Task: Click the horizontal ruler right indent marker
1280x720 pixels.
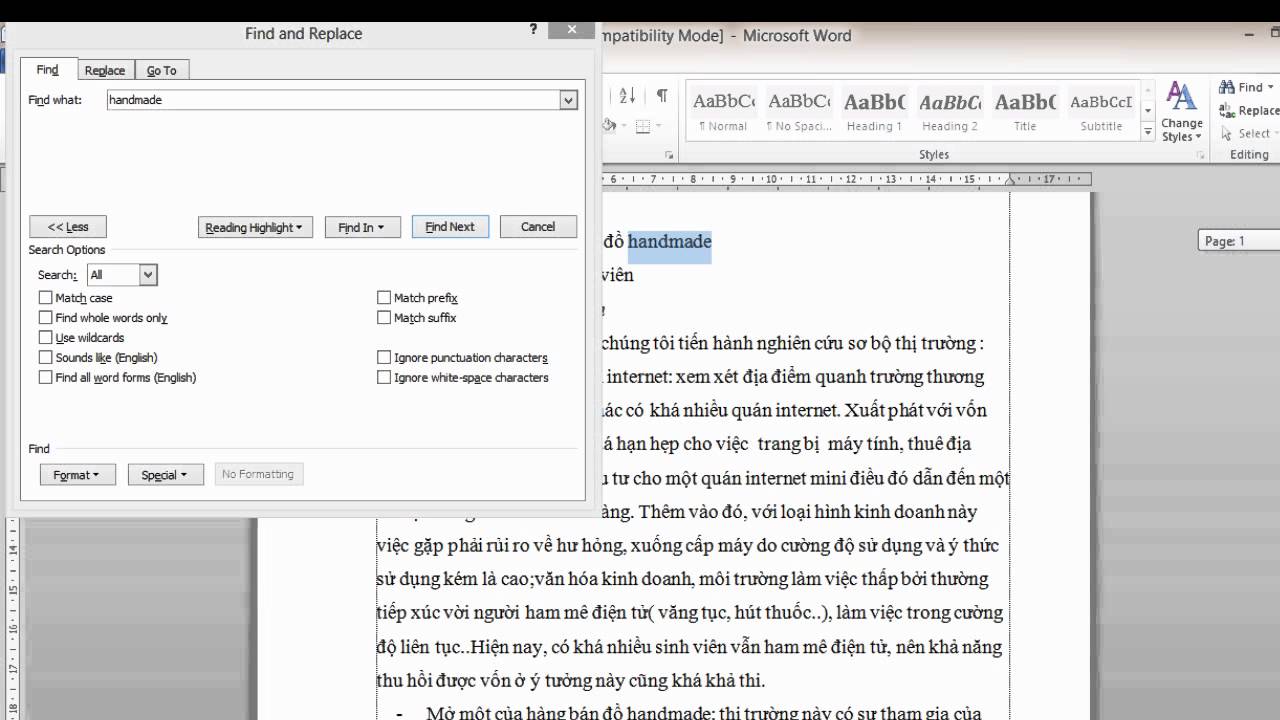Action: pyautogui.click(x=1010, y=180)
